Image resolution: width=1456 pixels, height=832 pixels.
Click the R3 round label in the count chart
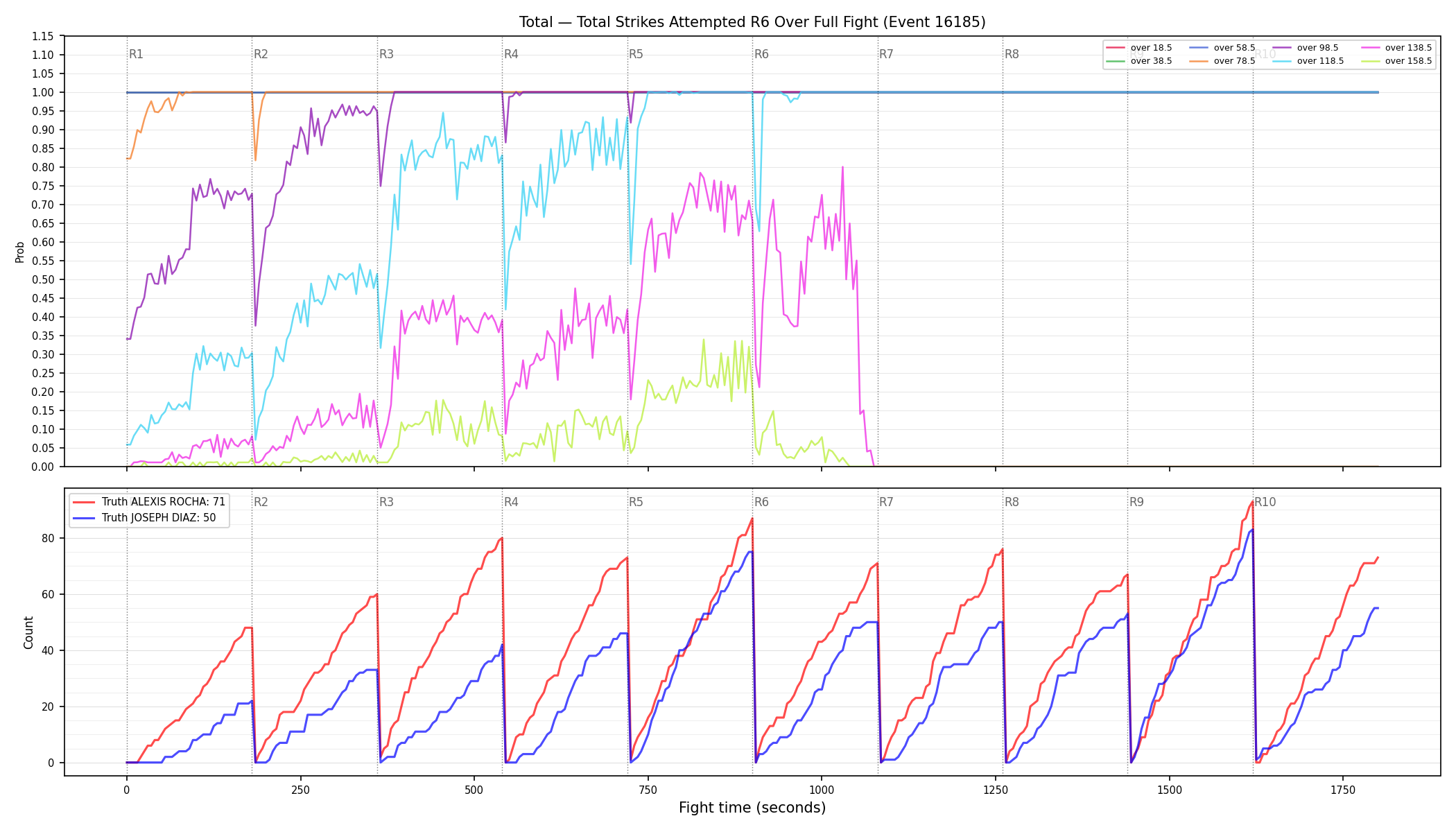point(386,502)
